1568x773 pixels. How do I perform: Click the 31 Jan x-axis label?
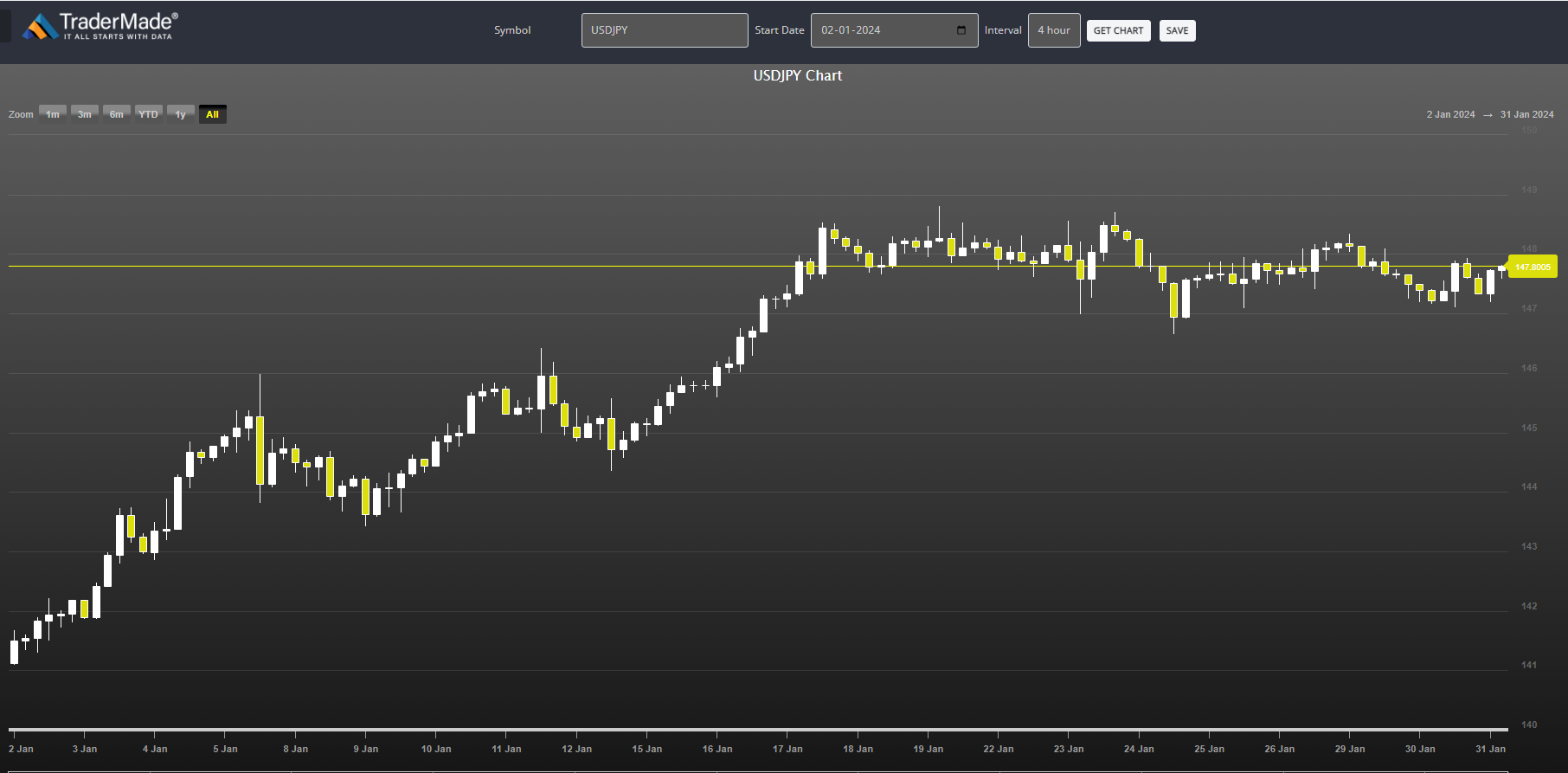coord(1490,749)
